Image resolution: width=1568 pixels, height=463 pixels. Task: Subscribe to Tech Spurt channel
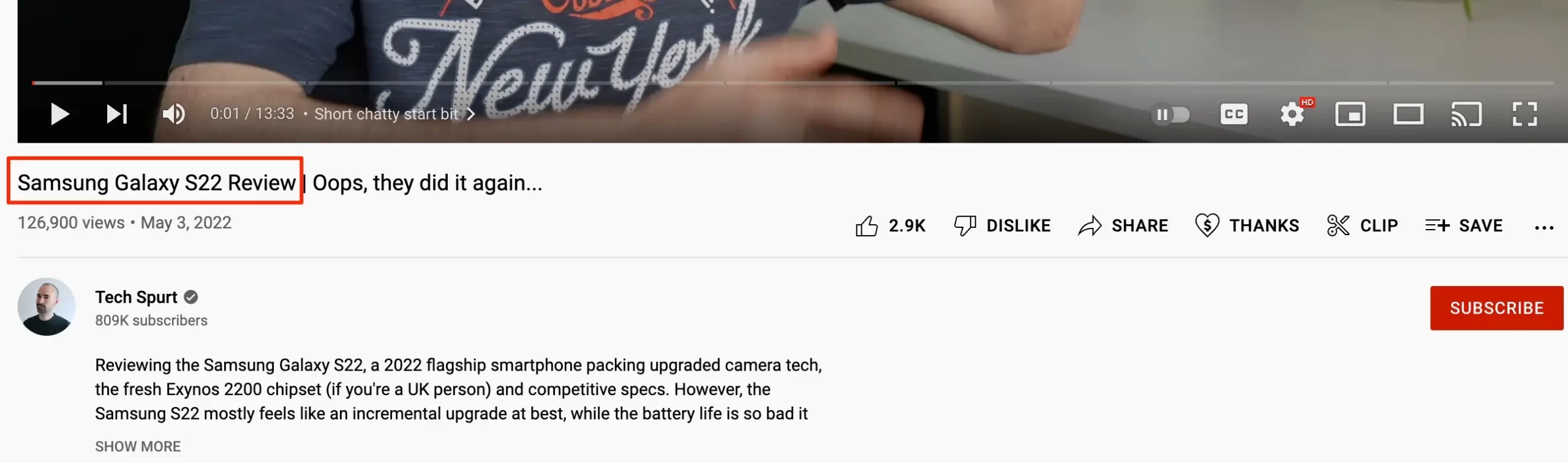pos(1496,308)
